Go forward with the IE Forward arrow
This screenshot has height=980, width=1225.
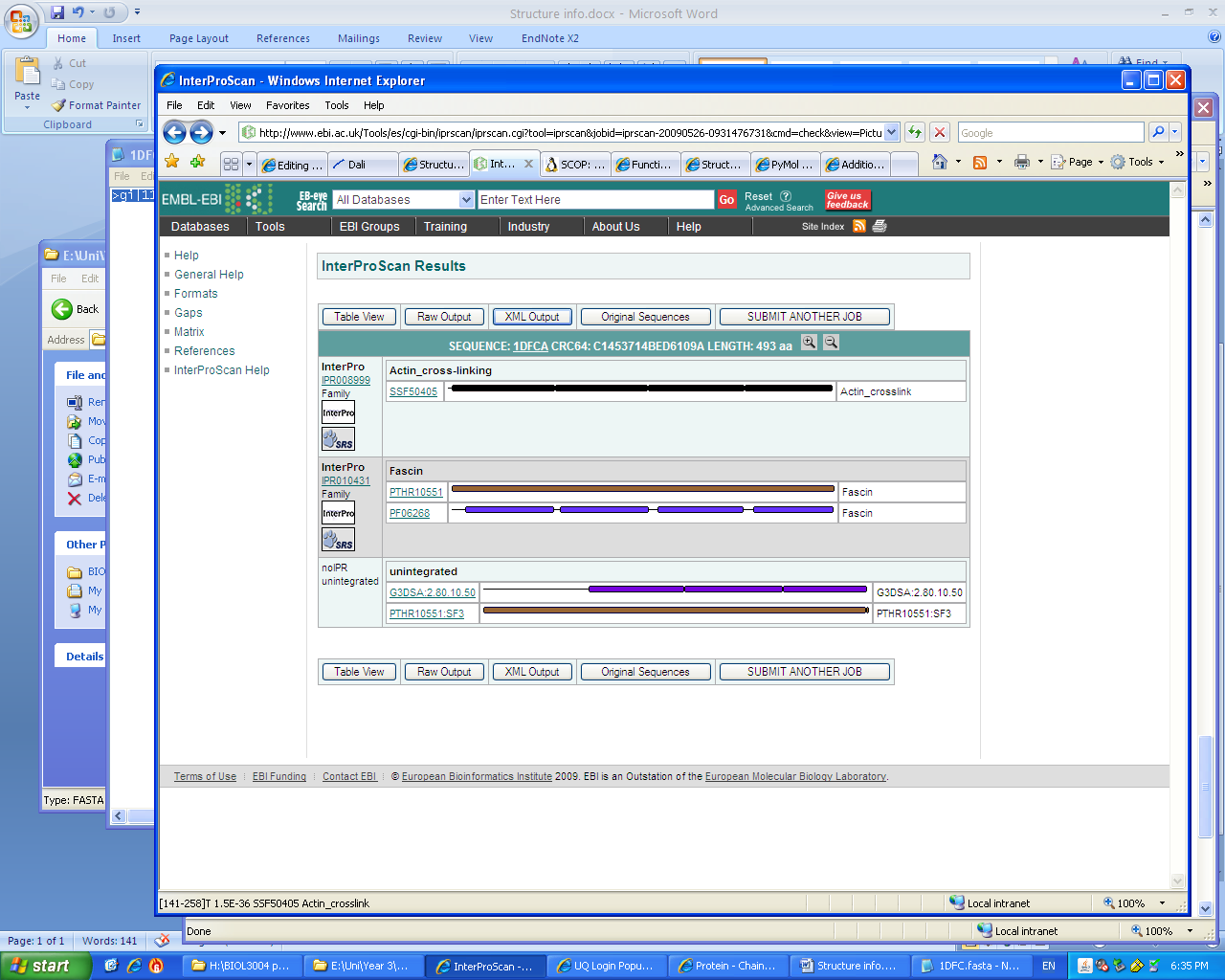click(x=201, y=132)
